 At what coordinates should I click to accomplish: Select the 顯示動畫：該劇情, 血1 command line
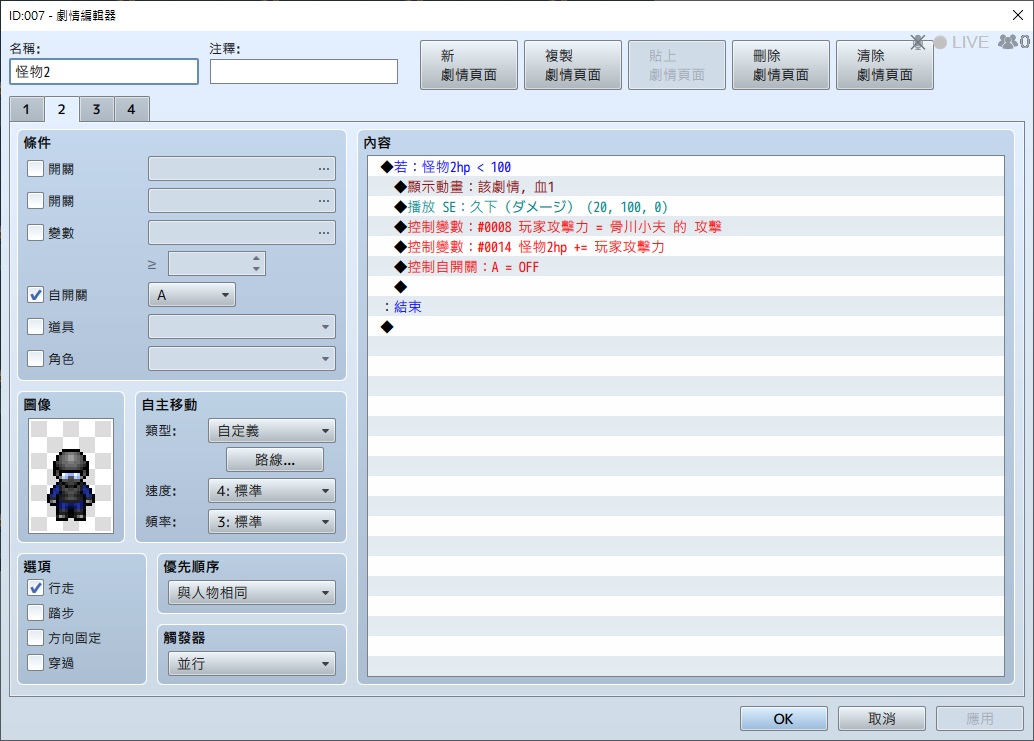tap(686, 187)
